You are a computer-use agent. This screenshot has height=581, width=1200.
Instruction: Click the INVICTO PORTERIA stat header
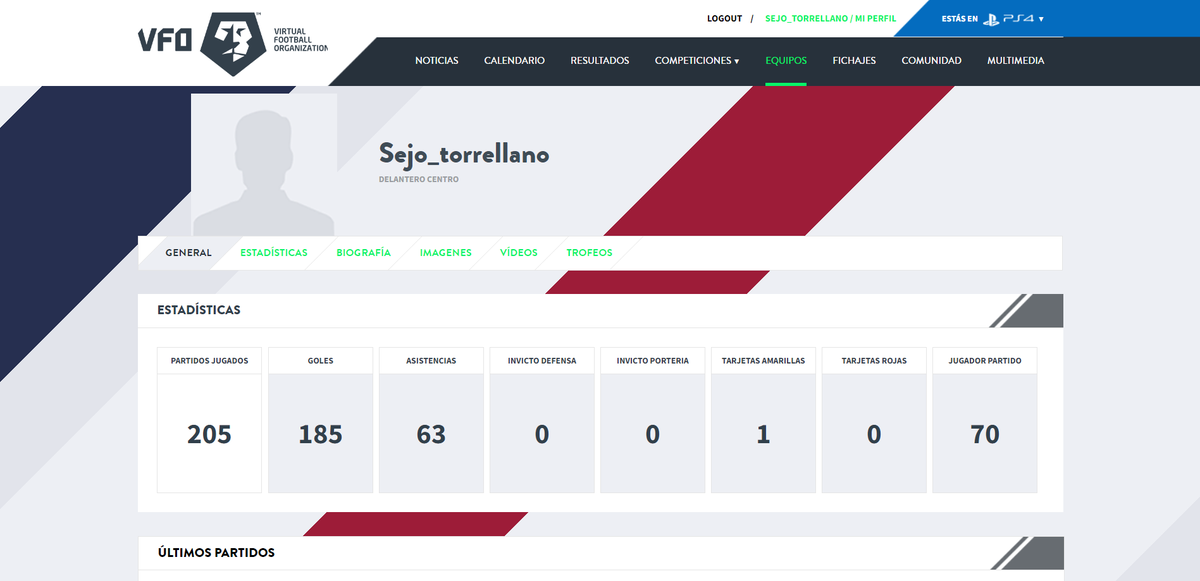[653, 361]
